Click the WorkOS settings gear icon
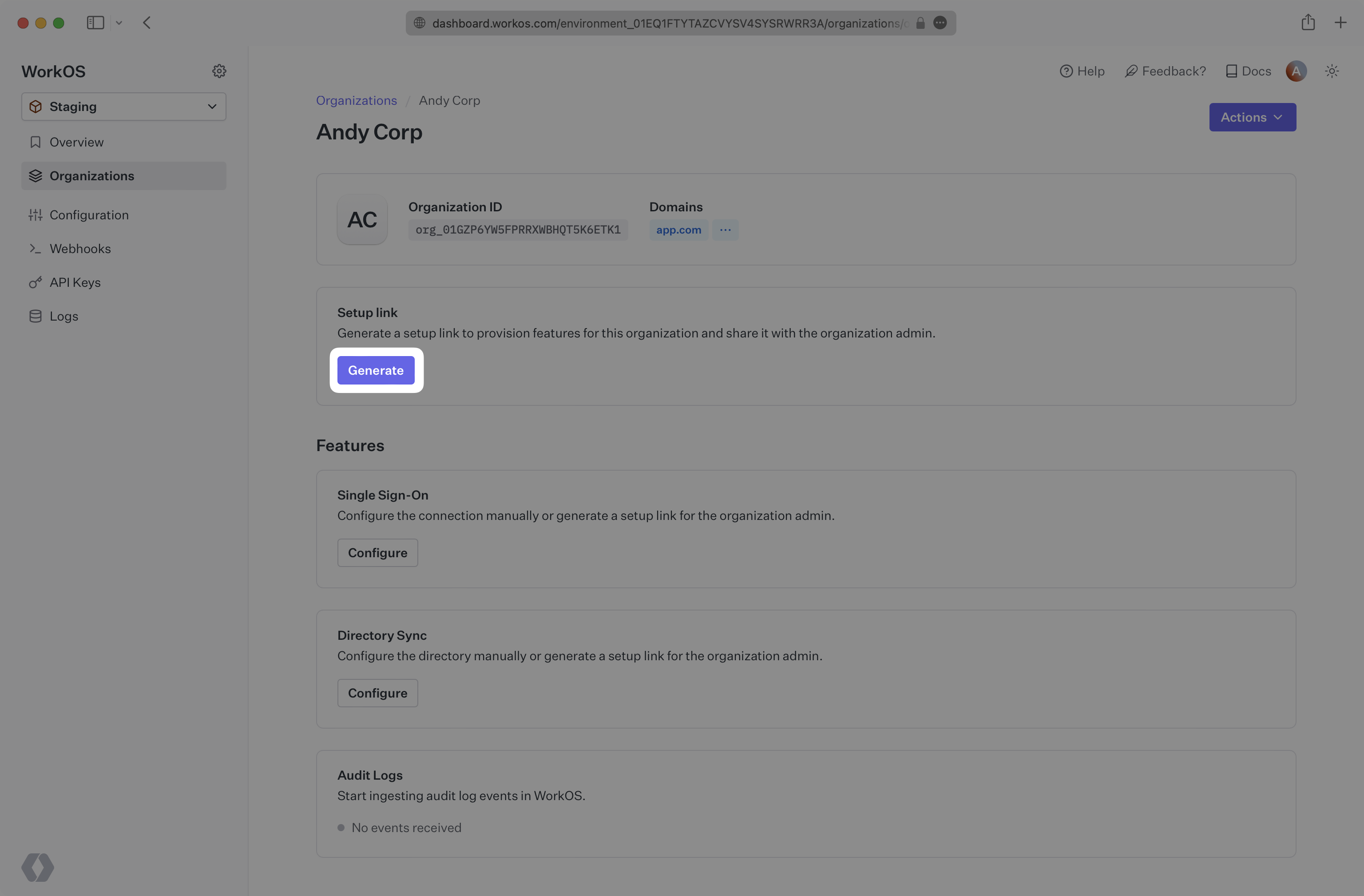This screenshot has width=1364, height=896. coord(219,71)
